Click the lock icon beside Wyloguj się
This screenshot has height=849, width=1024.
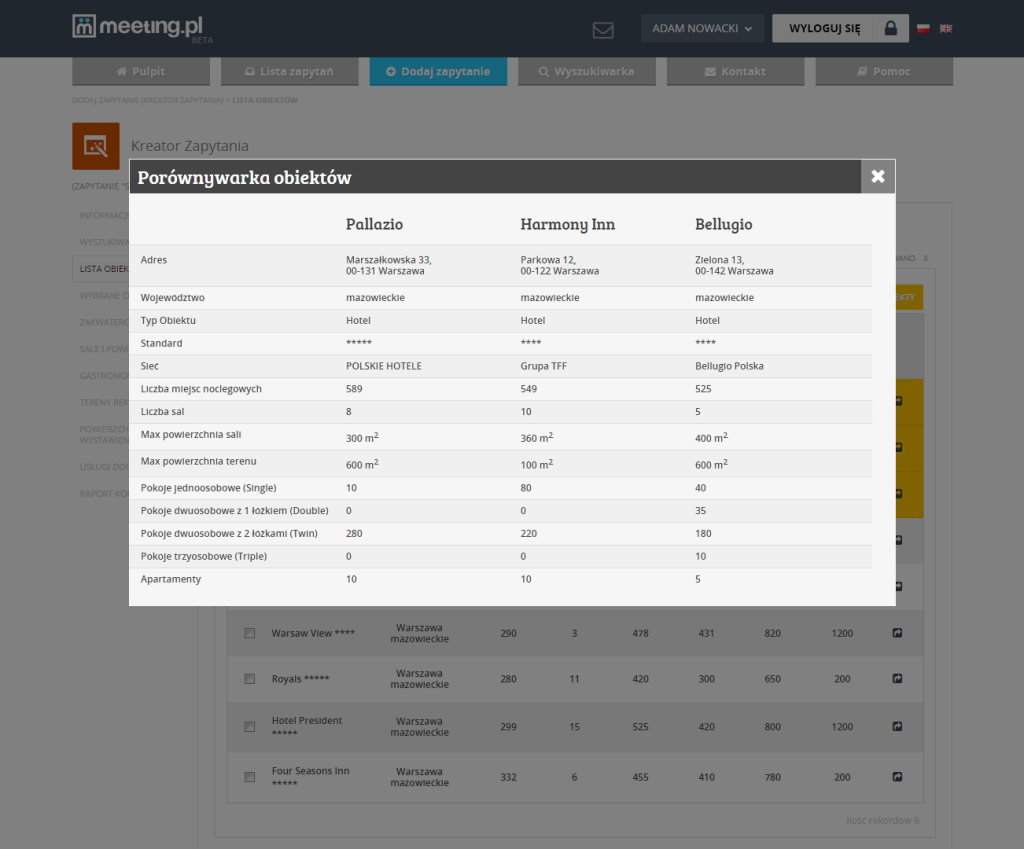click(890, 28)
